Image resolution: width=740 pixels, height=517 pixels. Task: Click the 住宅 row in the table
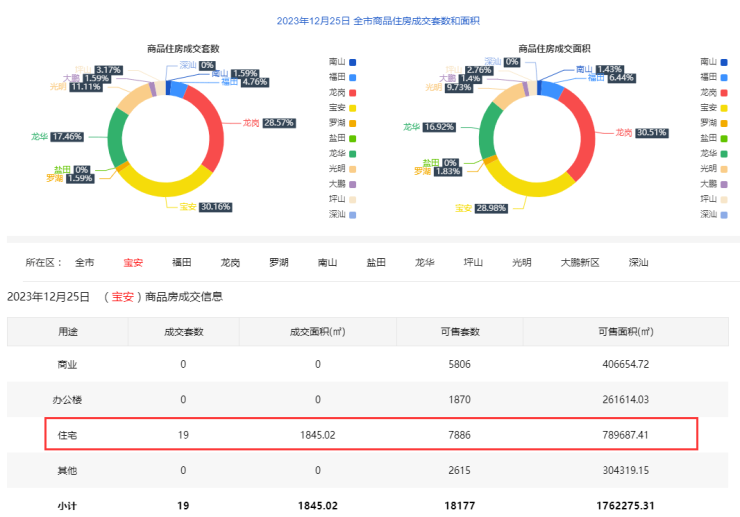click(370, 435)
